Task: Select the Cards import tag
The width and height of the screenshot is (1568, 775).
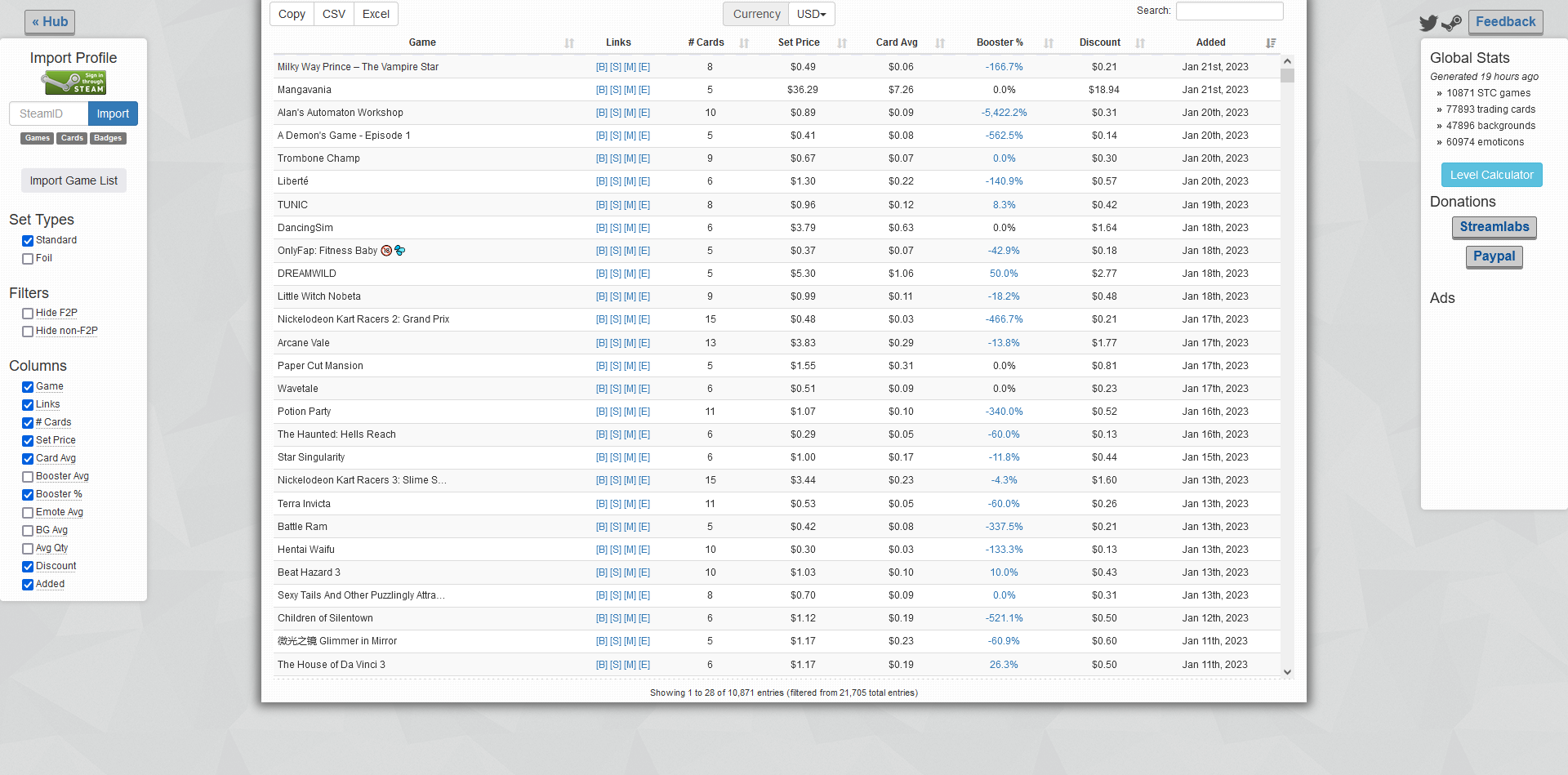Action: point(72,138)
